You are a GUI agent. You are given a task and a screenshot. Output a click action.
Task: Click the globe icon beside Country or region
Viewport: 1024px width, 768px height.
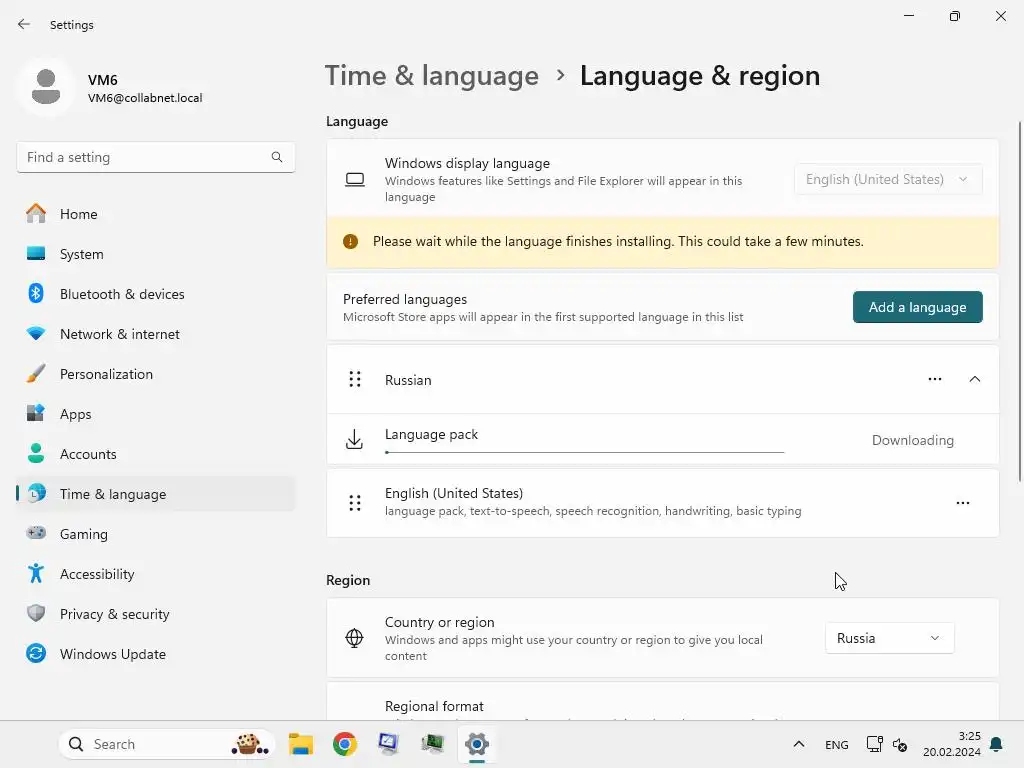point(354,638)
